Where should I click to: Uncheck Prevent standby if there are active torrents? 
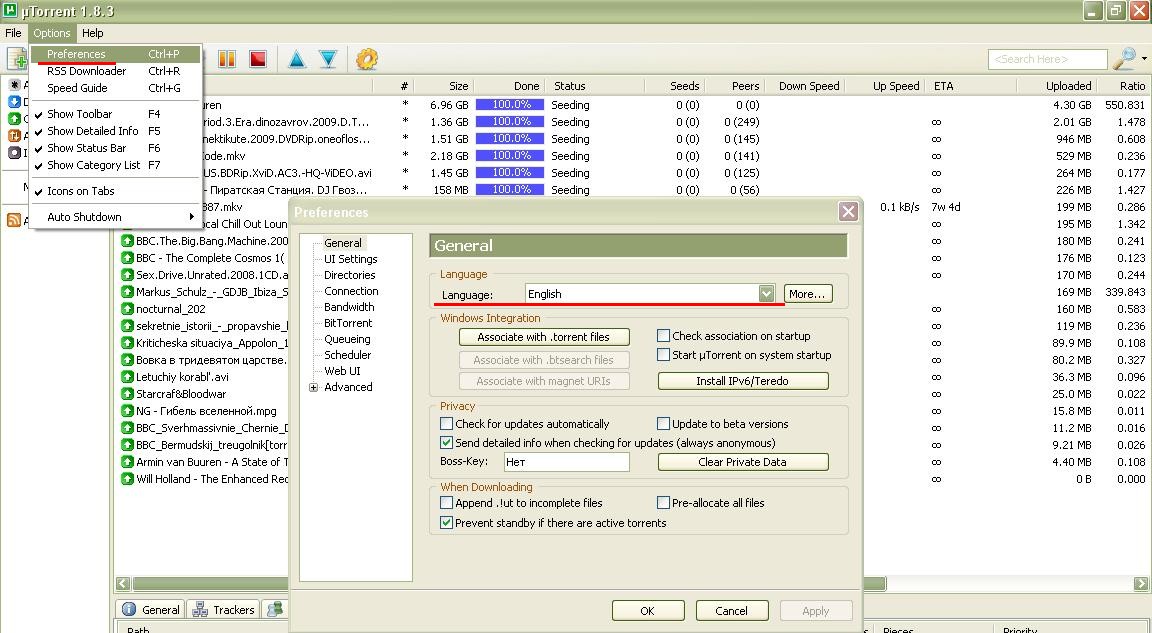click(447, 523)
